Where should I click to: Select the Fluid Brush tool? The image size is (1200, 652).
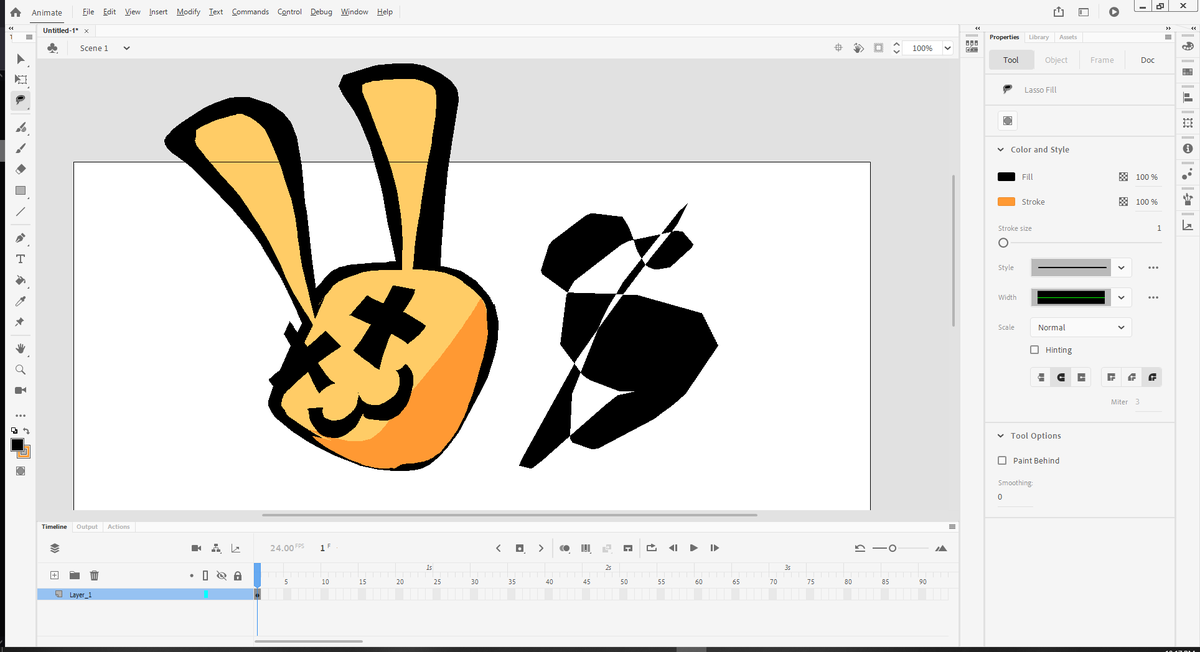(x=20, y=128)
